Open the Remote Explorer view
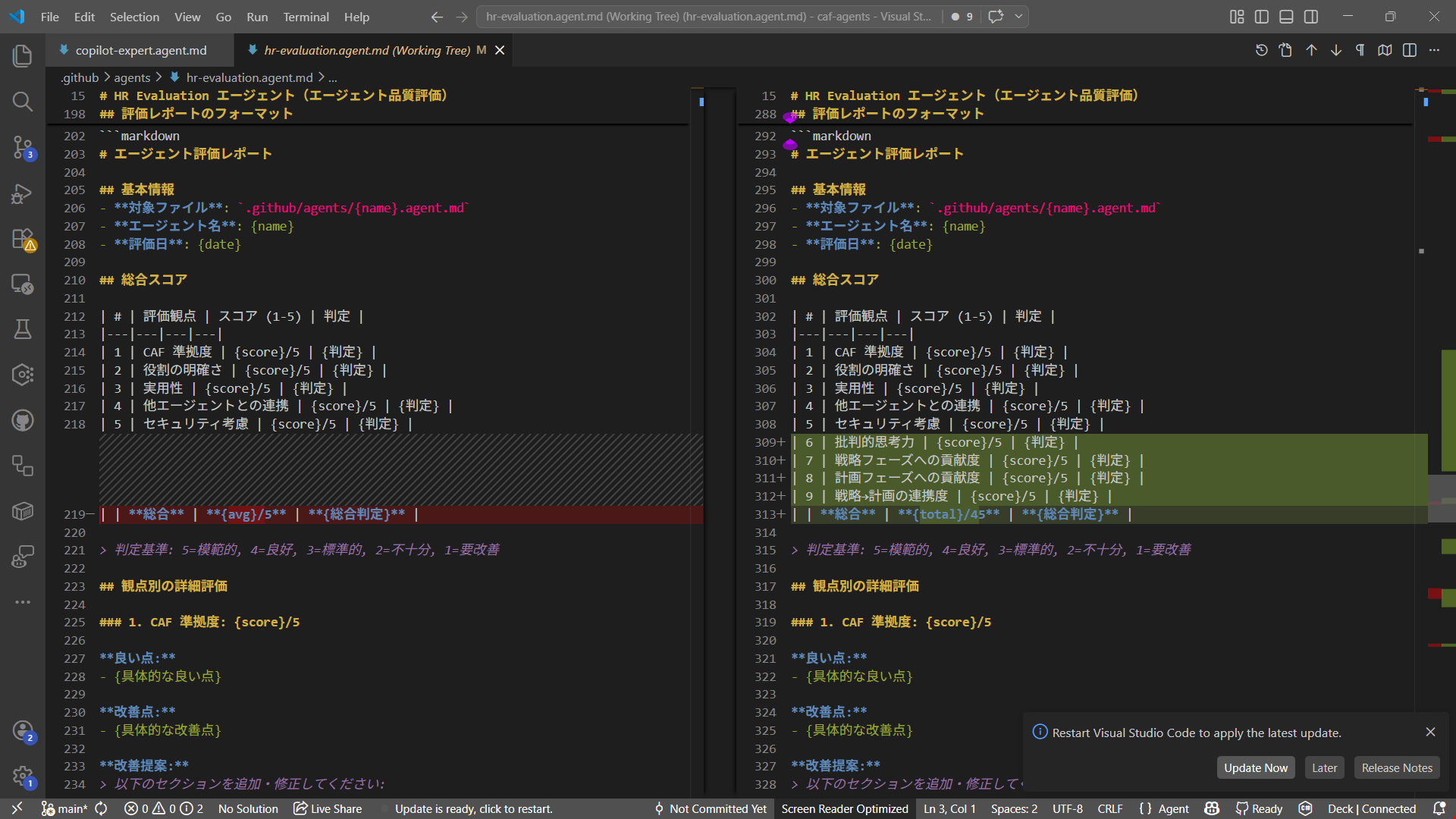 [x=23, y=284]
